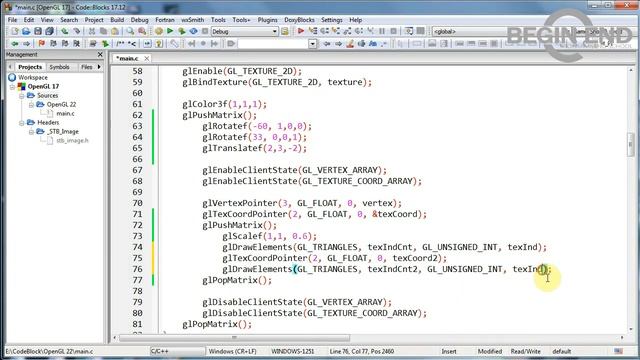Click the Doxygen block comment icon
This screenshot has width=640, height=360.
tap(120, 43)
